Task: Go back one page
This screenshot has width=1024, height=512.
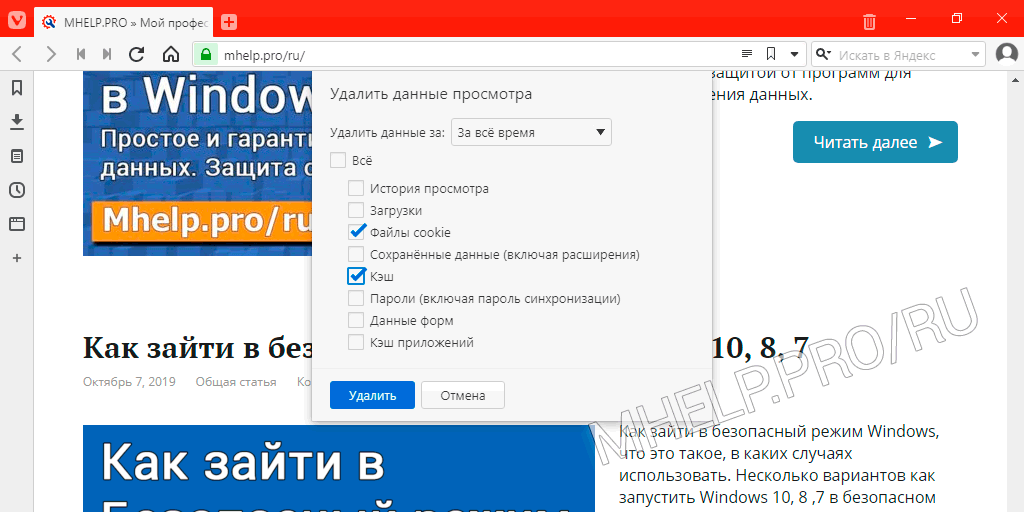Action: click(x=18, y=54)
